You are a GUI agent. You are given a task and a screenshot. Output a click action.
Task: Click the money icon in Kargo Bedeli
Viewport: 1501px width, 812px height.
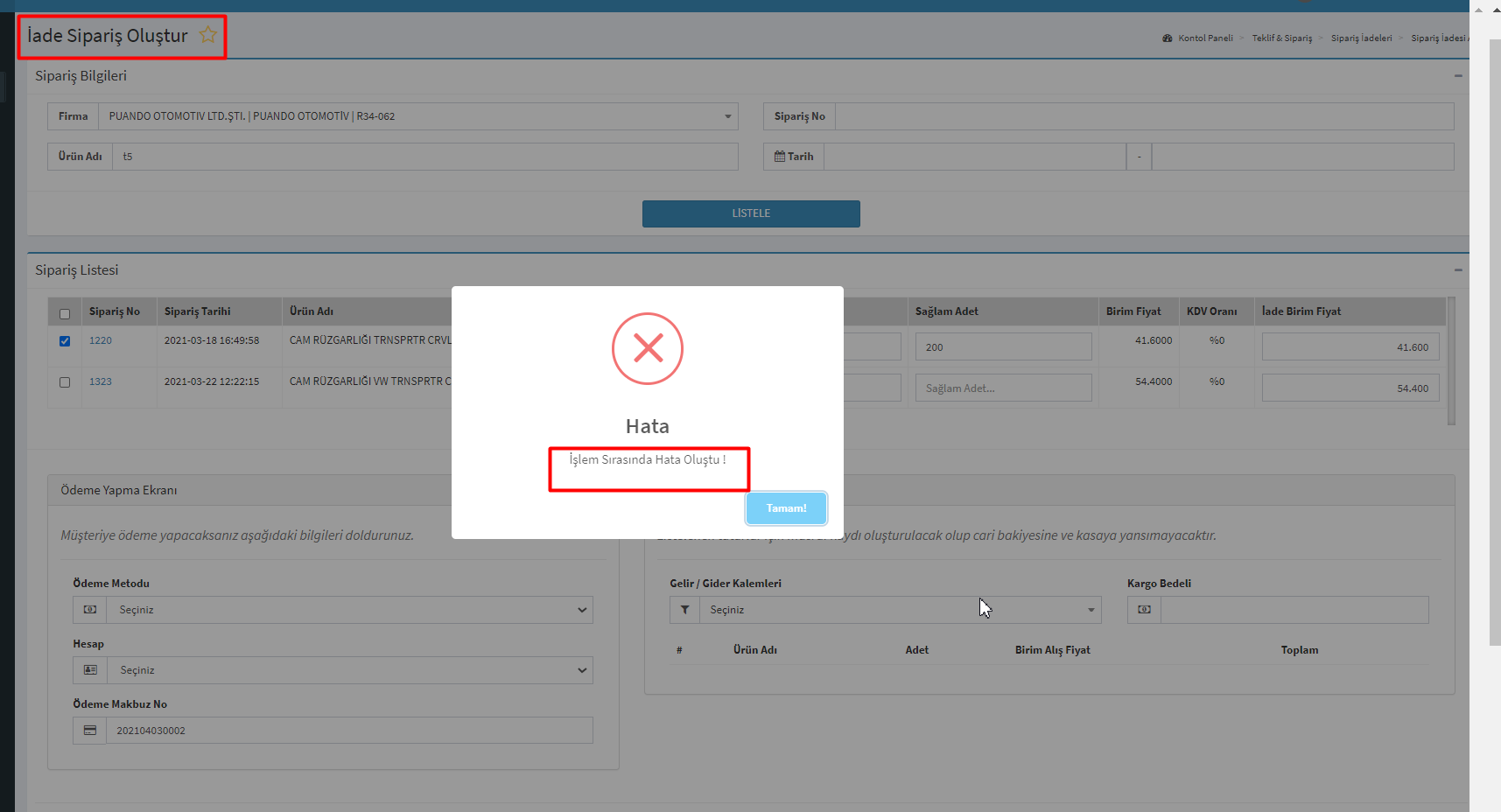(1144, 610)
